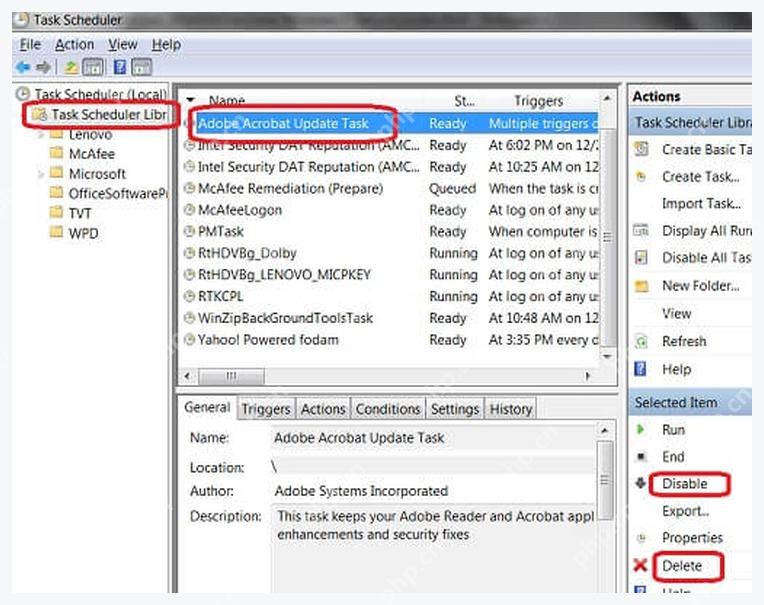764x605 pixels.
Task: Click the Task Scheduler (Local) clock icon
Action: 22,93
